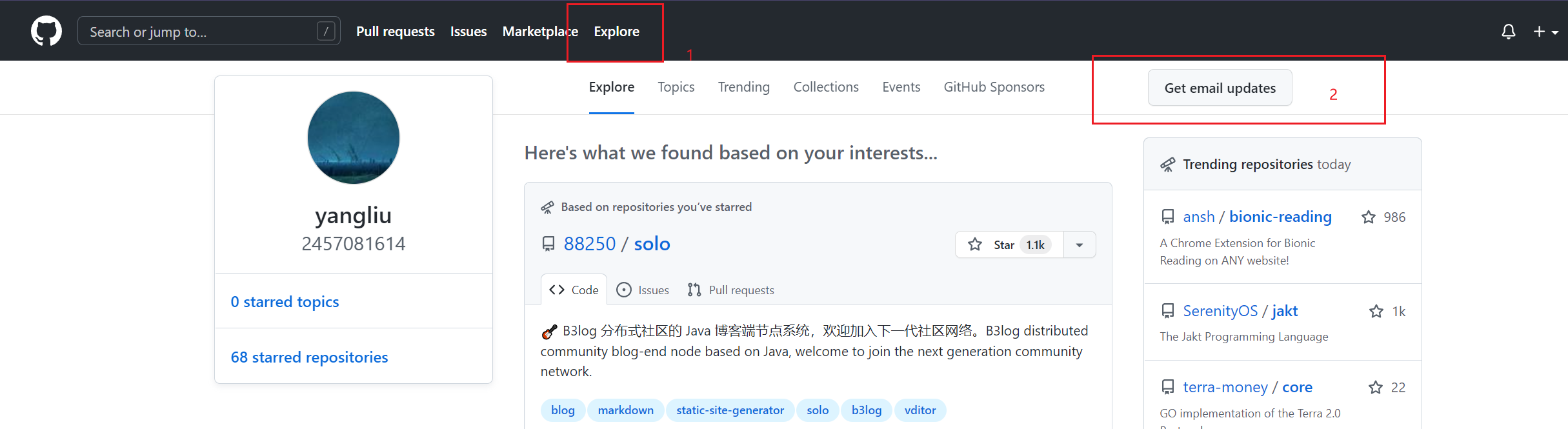Open the GitHub Sponsors tab
1568x429 pixels.
(x=994, y=87)
